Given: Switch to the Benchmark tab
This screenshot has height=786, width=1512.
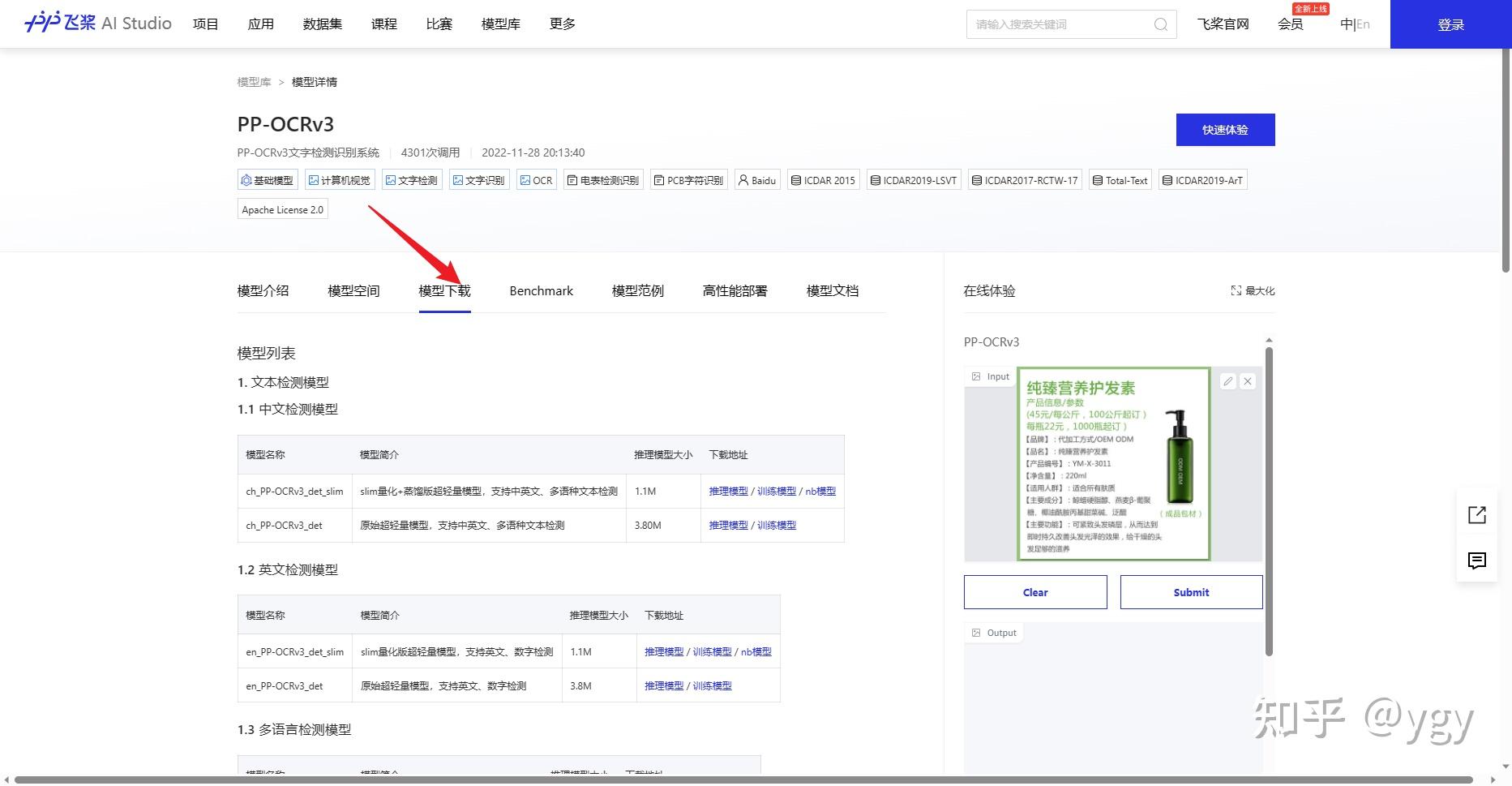Looking at the screenshot, I should 542,290.
